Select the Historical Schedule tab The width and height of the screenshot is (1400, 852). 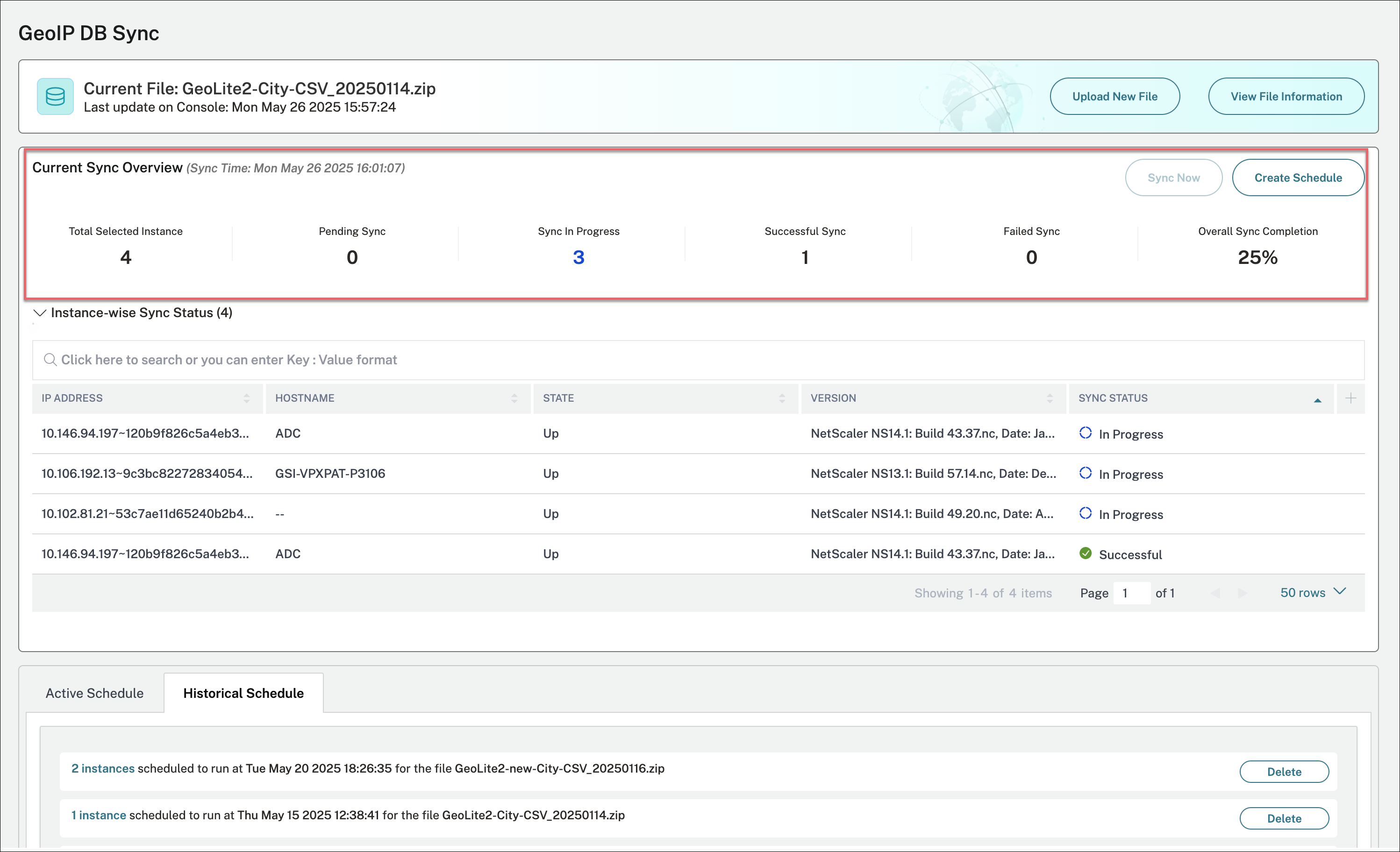pos(243,693)
